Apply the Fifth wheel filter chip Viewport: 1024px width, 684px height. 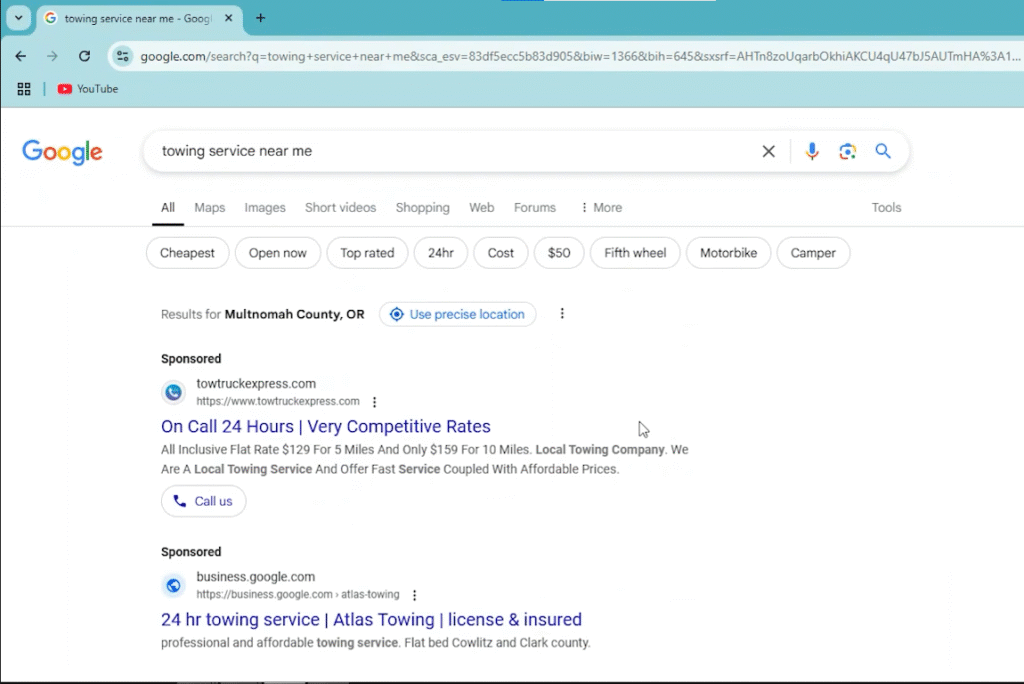(635, 253)
